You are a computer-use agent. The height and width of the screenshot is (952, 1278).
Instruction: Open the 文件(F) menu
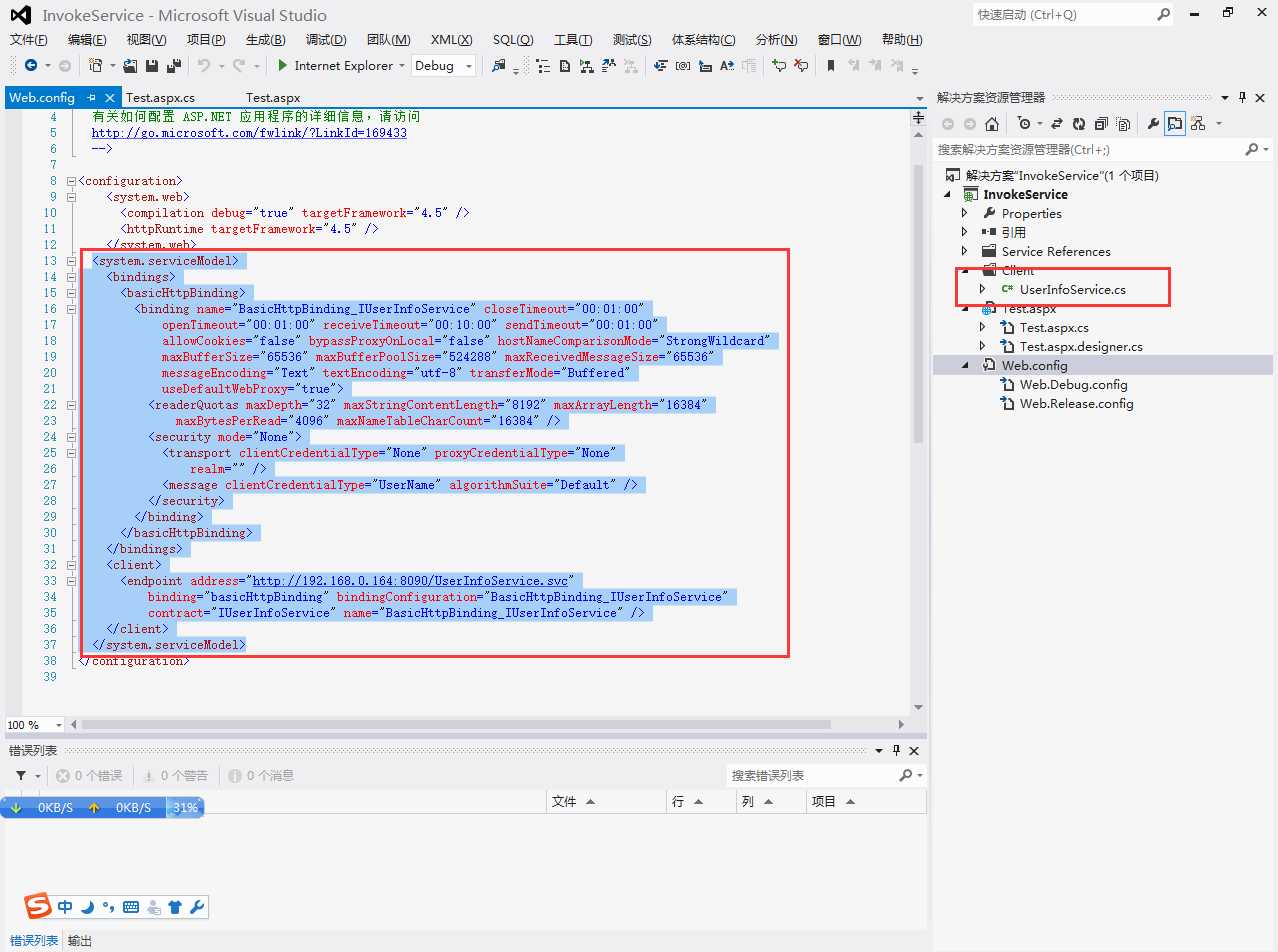click(29, 40)
